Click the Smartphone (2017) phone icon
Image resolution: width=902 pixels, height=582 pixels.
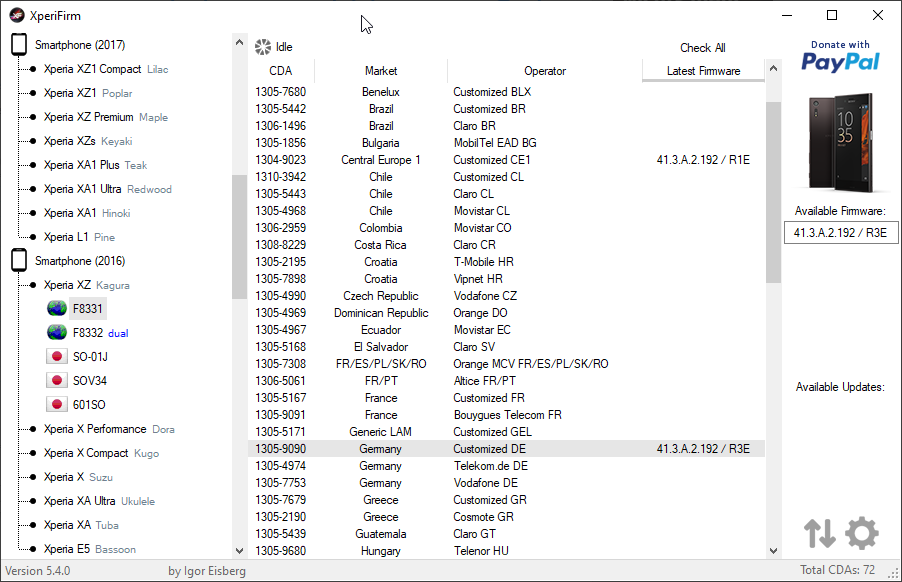pyautogui.click(x=19, y=45)
